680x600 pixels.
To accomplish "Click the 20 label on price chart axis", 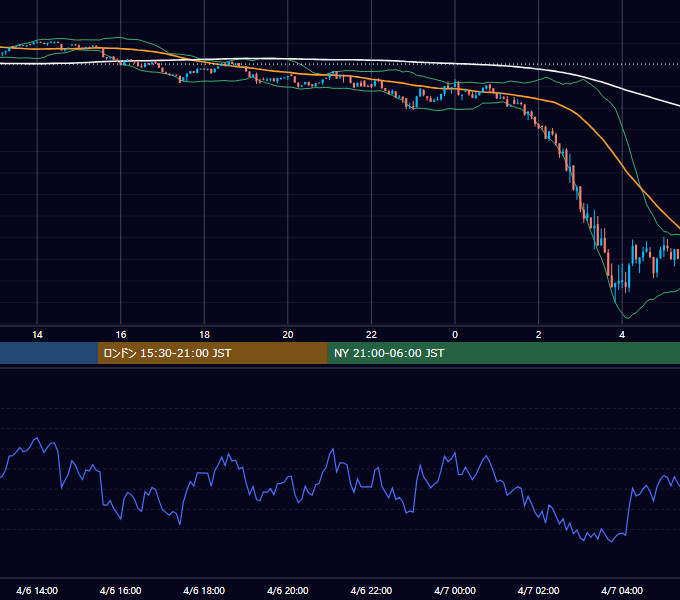I will 288,335.
